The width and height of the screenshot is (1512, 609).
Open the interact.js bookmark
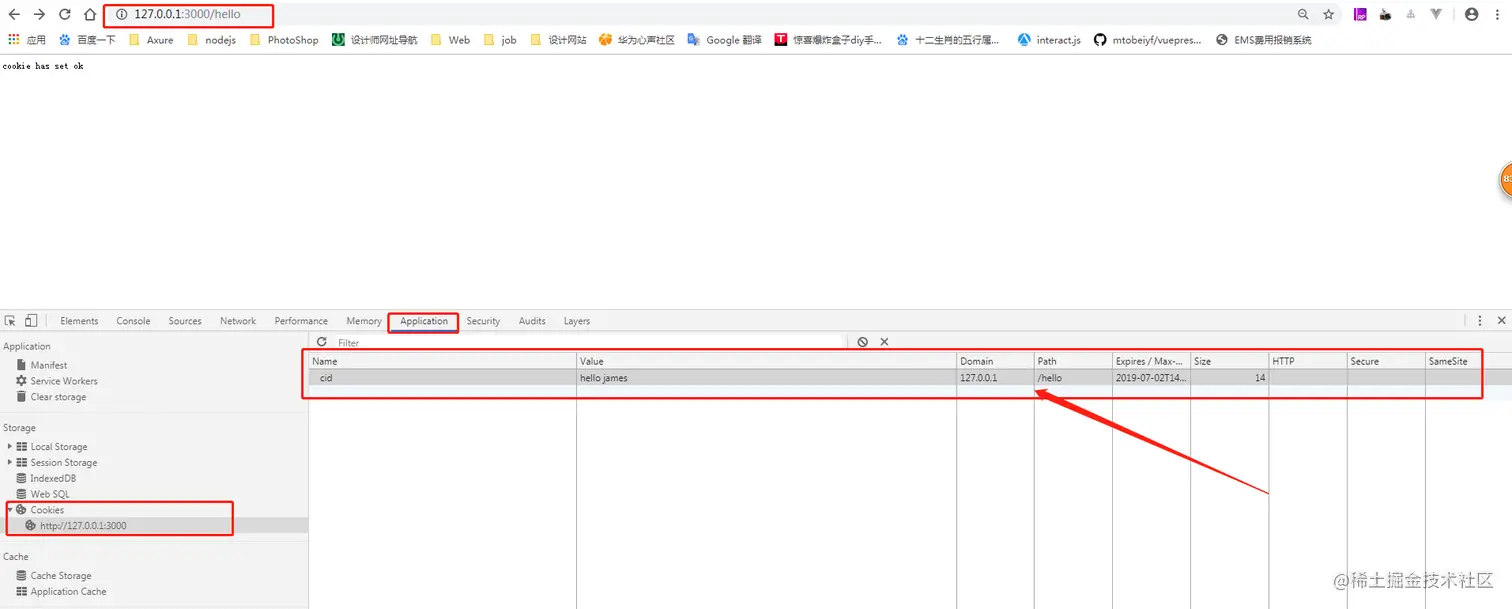click(1049, 40)
